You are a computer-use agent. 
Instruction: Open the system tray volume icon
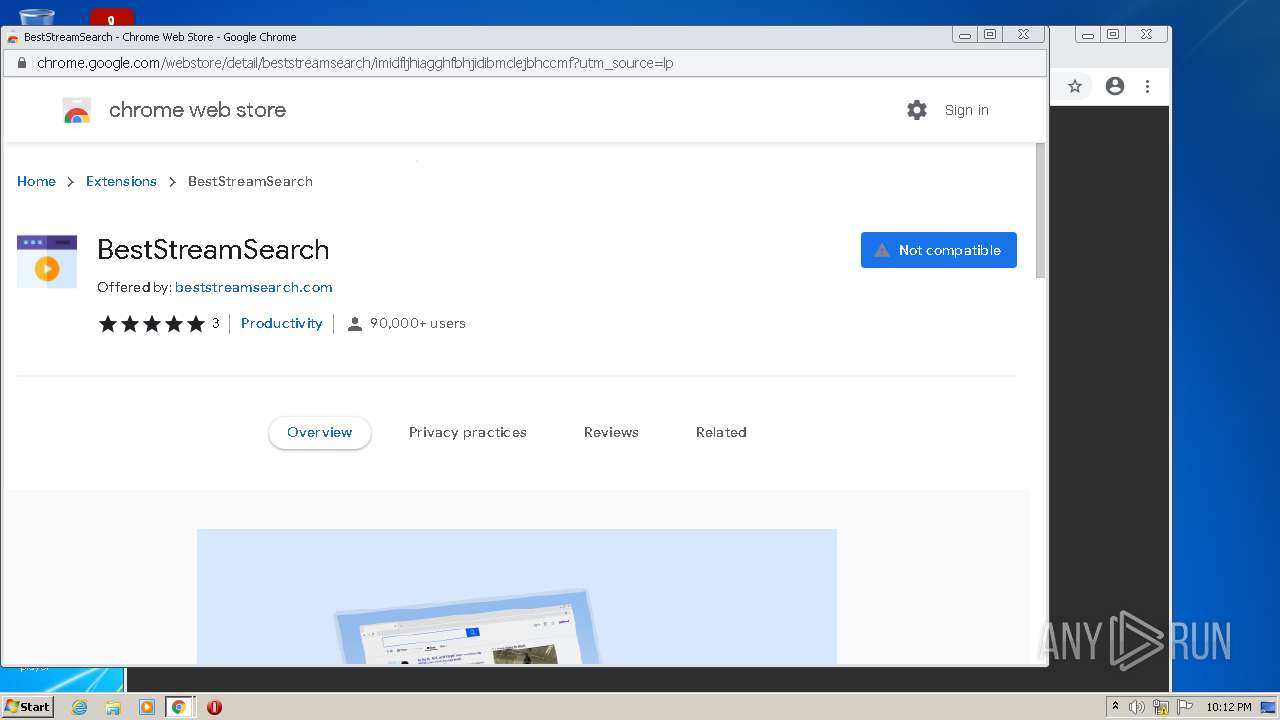[1137, 707]
